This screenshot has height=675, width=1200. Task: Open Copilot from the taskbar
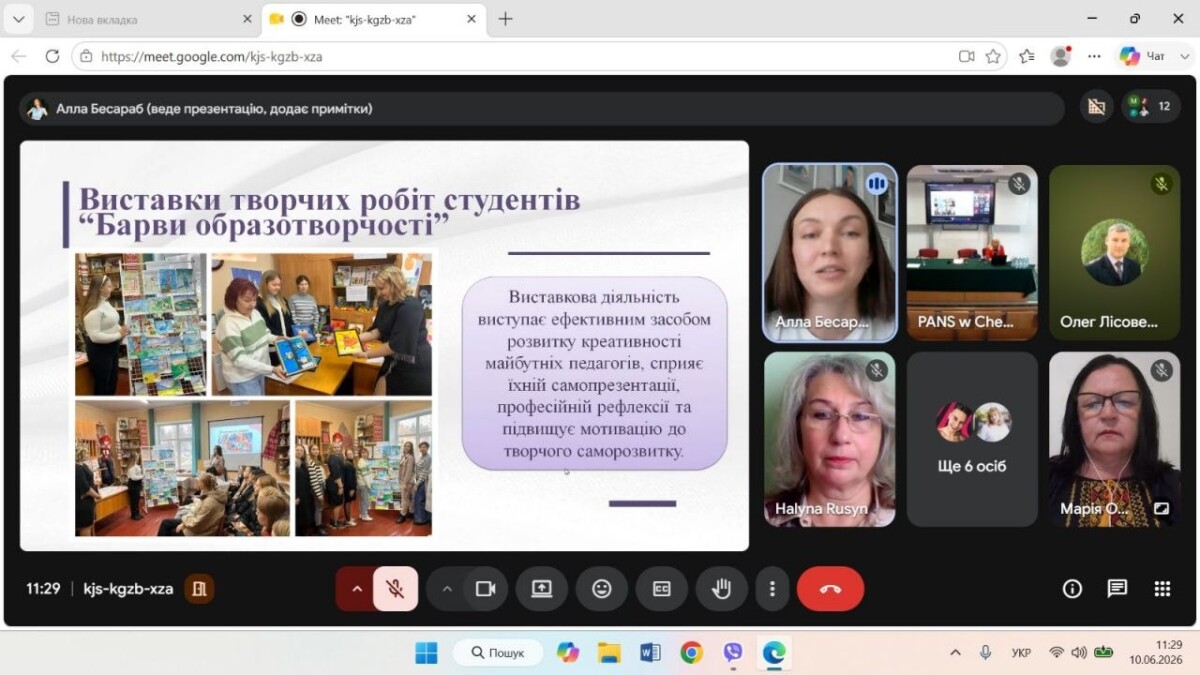coord(568,653)
